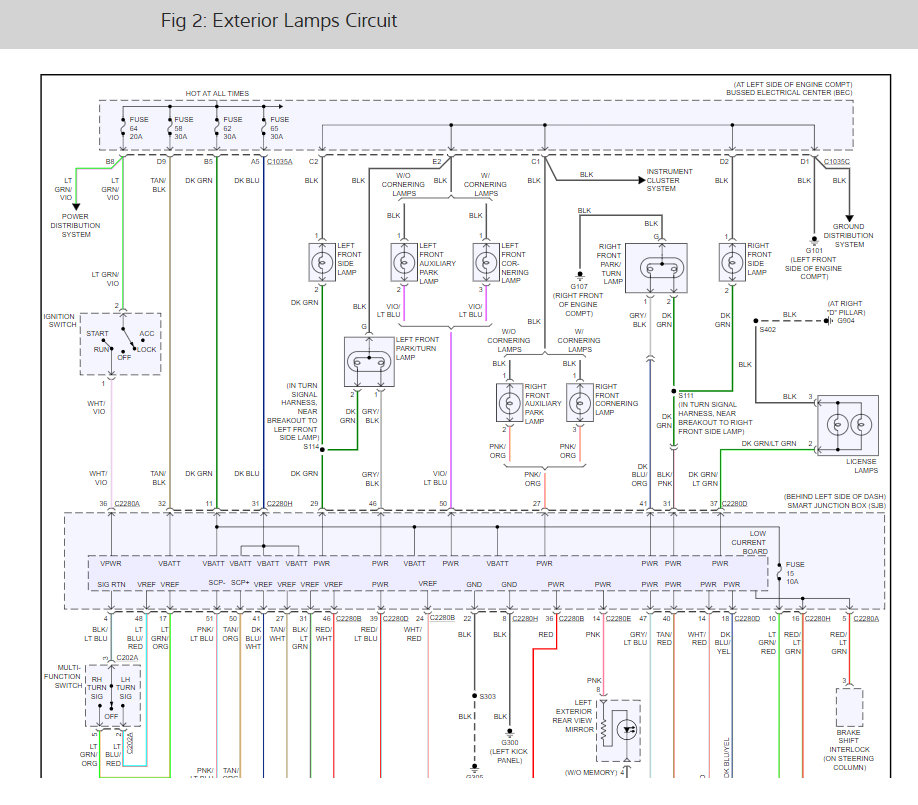918x805 pixels.
Task: Click the '(AT RIGHT "D" PILLAR)' label
Action: point(845,308)
